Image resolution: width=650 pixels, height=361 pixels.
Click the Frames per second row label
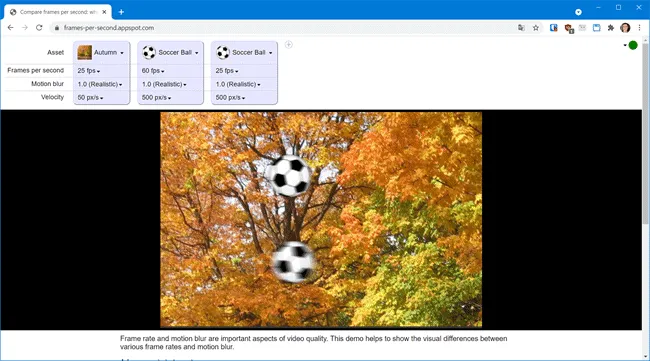click(36, 70)
